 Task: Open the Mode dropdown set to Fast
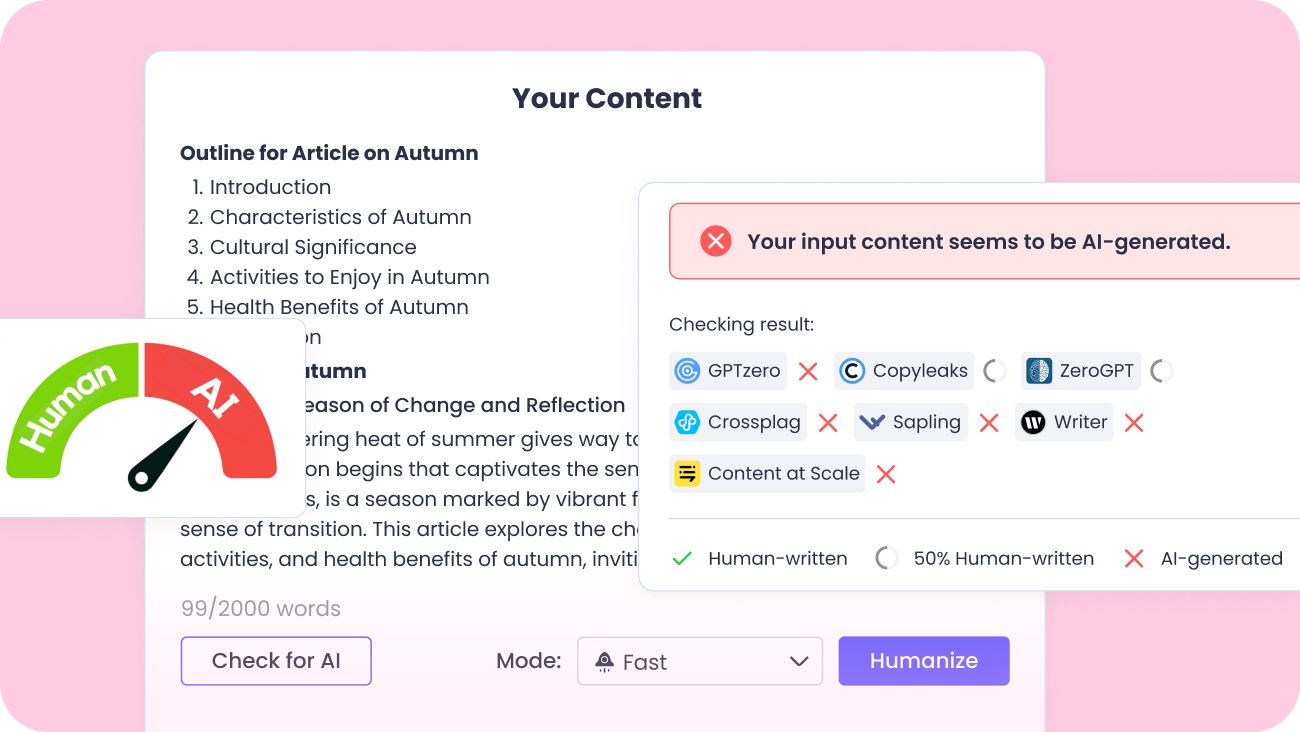tap(699, 661)
